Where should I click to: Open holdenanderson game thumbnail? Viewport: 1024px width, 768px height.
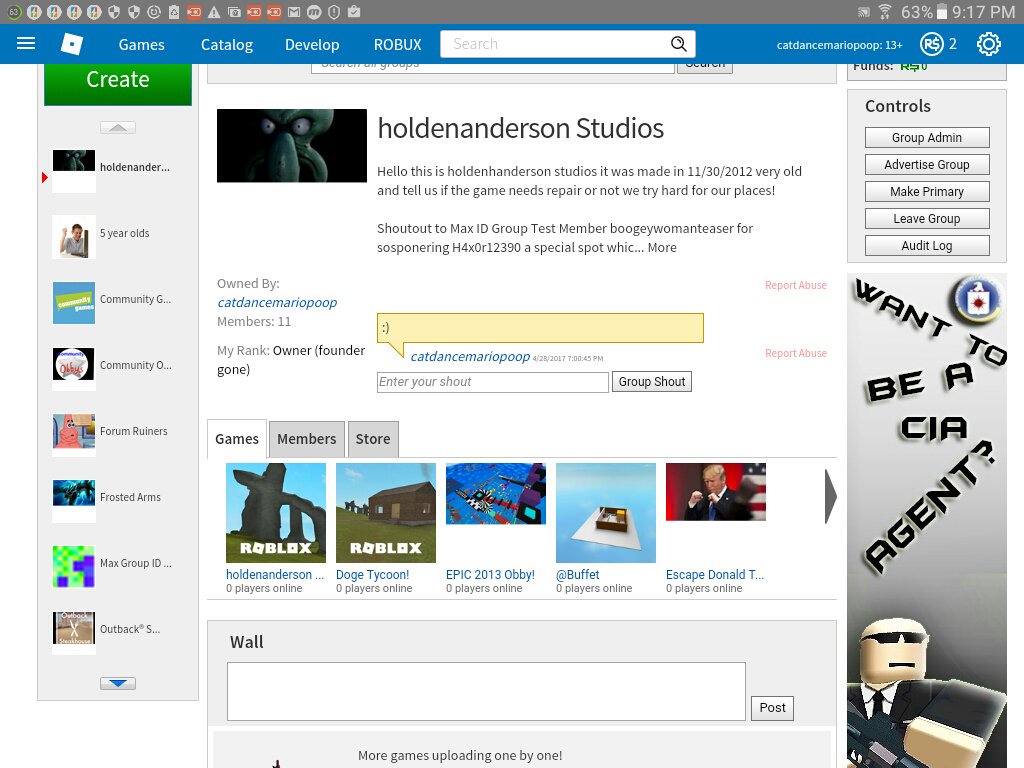[x=276, y=513]
